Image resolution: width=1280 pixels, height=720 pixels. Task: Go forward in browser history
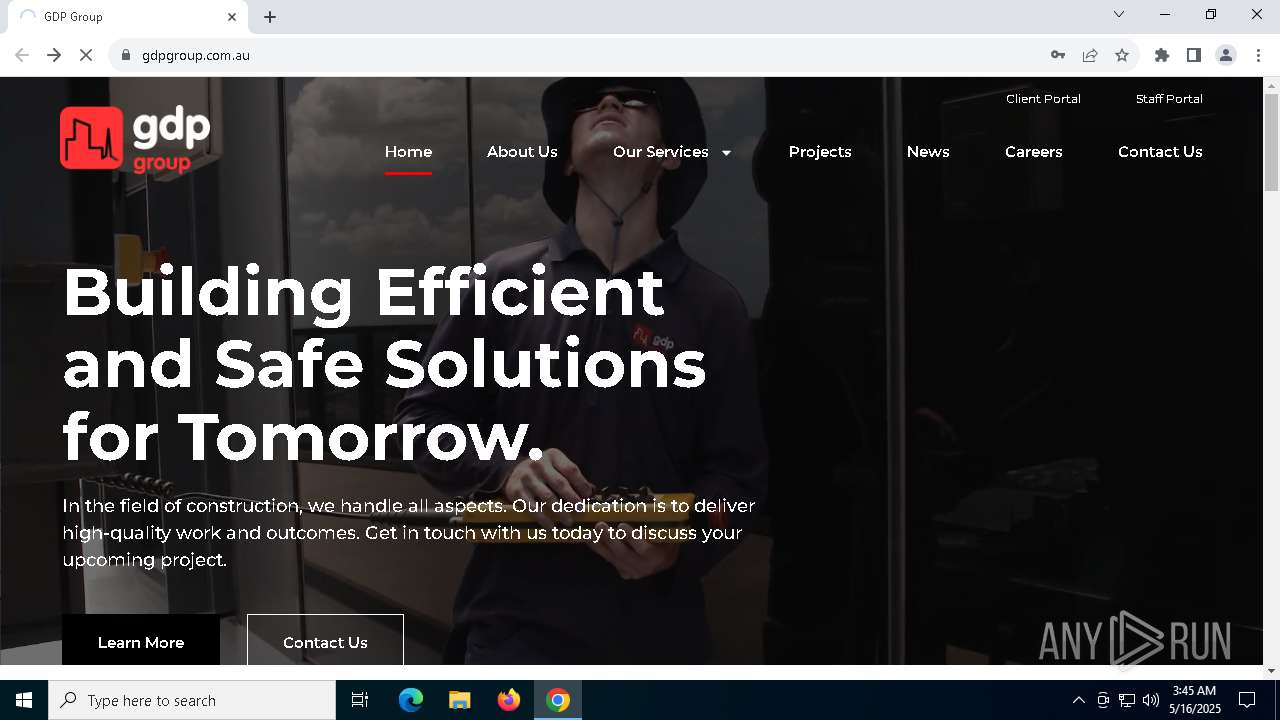[54, 55]
